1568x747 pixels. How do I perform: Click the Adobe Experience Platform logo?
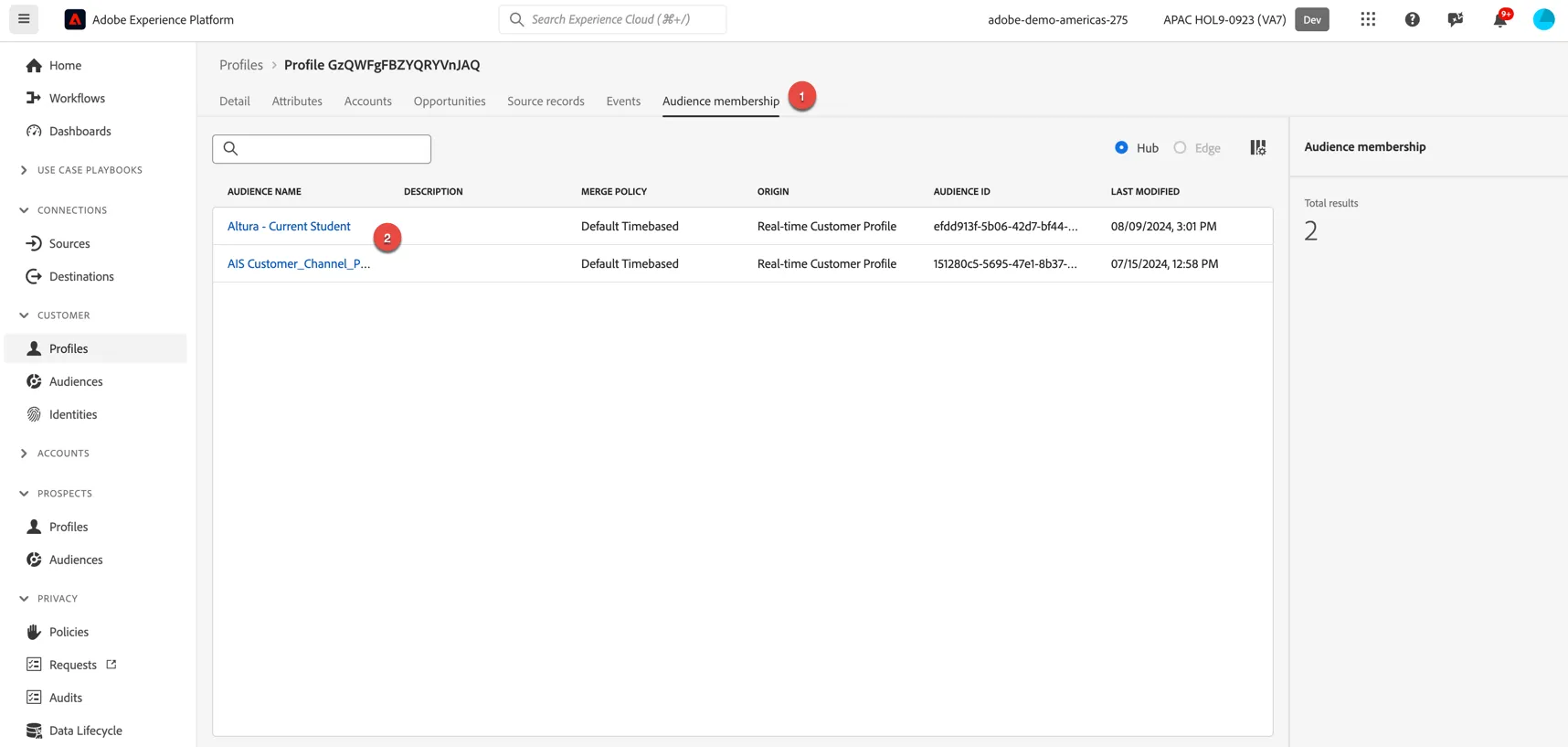coord(75,19)
